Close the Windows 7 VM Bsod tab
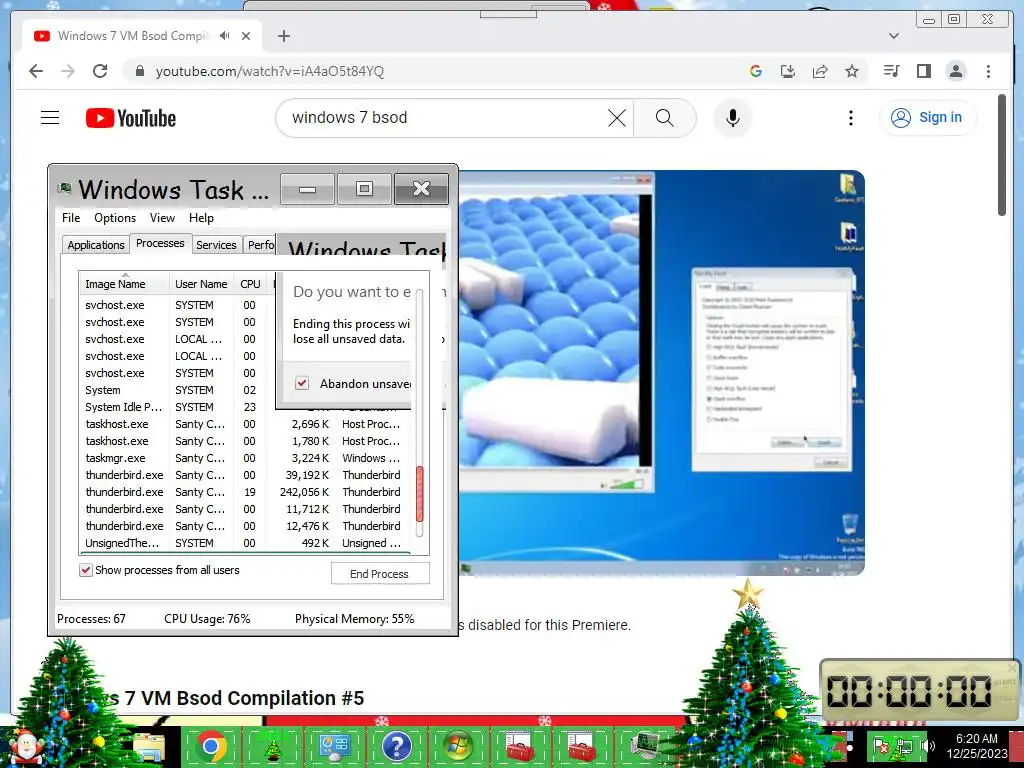Viewport: 1024px width, 768px height. pyautogui.click(x=246, y=36)
